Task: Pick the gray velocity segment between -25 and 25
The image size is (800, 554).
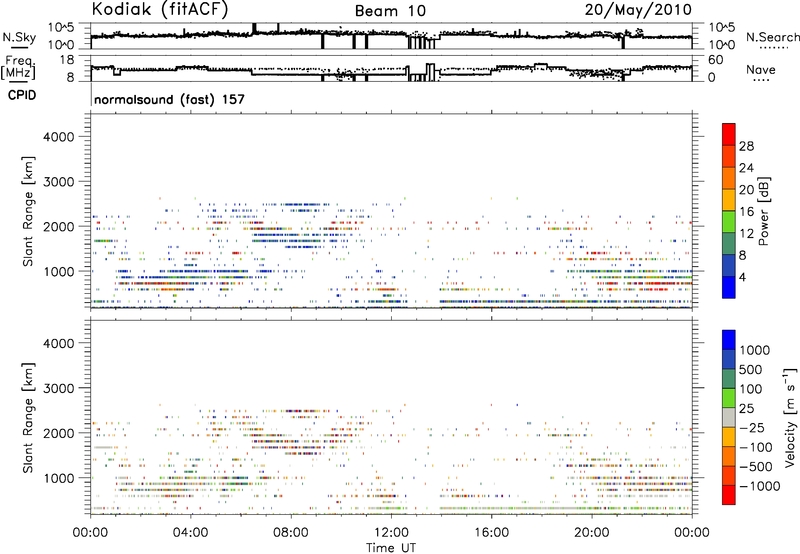Action: (x=729, y=417)
